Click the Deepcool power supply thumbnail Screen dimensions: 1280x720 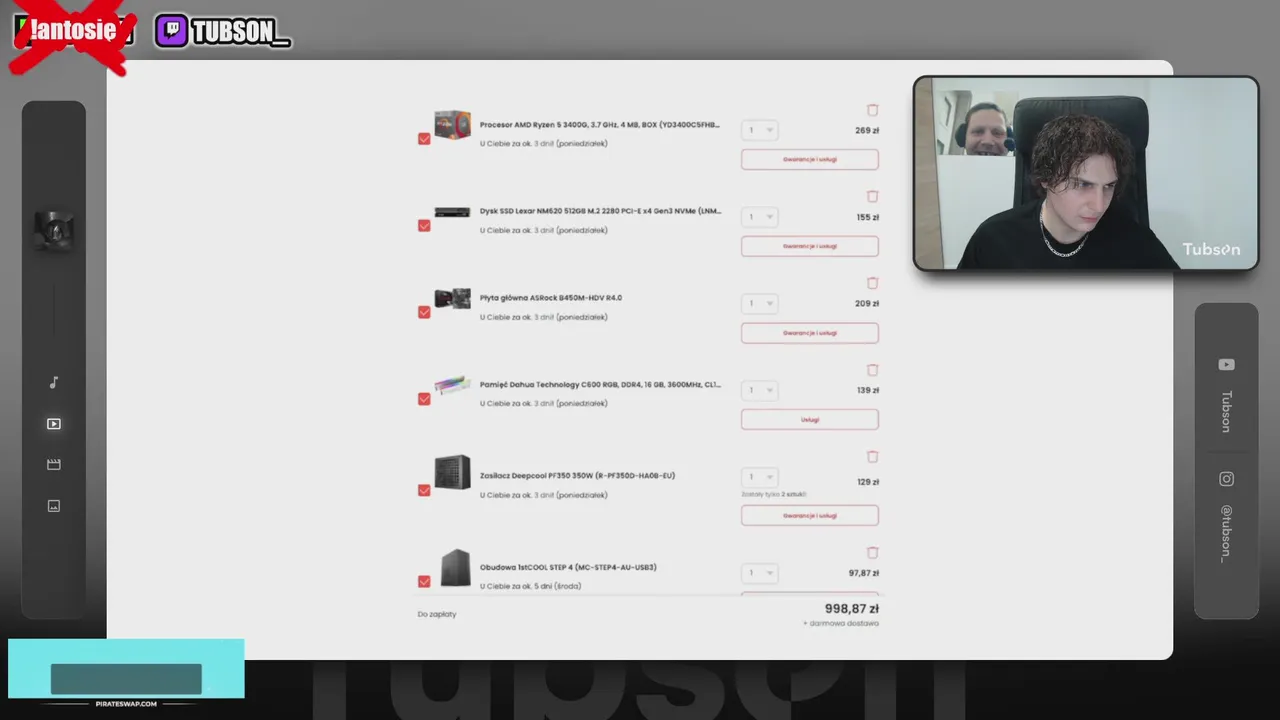pos(452,472)
